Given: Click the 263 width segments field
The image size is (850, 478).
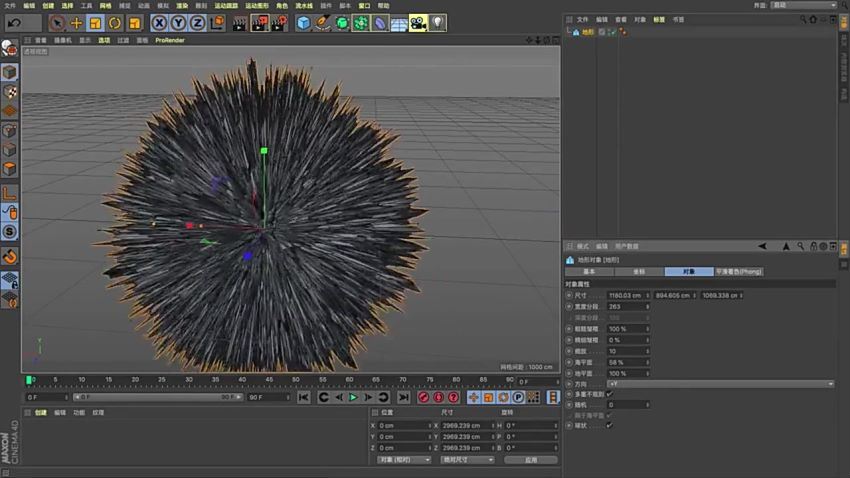Looking at the screenshot, I should click(x=628, y=307).
